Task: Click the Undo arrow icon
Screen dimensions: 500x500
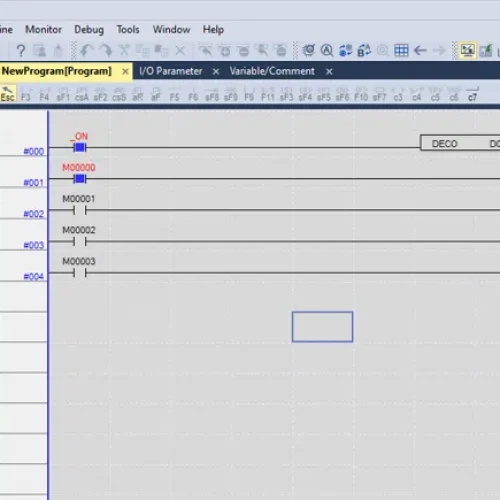Action: point(87,51)
